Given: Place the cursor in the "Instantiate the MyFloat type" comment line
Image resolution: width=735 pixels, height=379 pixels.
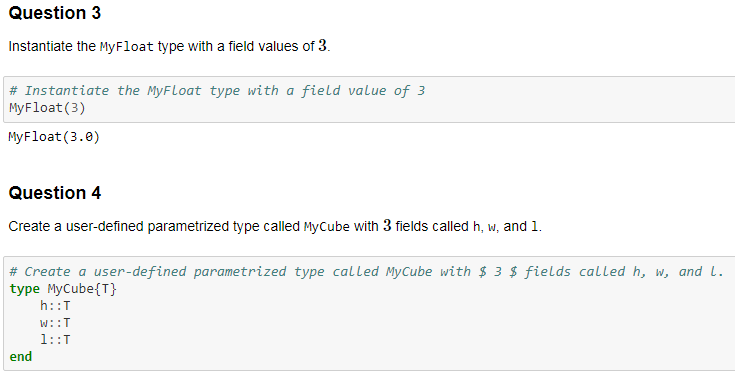Looking at the screenshot, I should point(217,90).
